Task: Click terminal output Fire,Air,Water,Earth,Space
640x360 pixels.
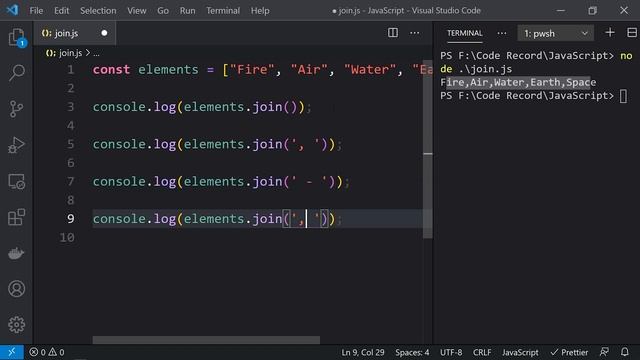Action: point(518,82)
